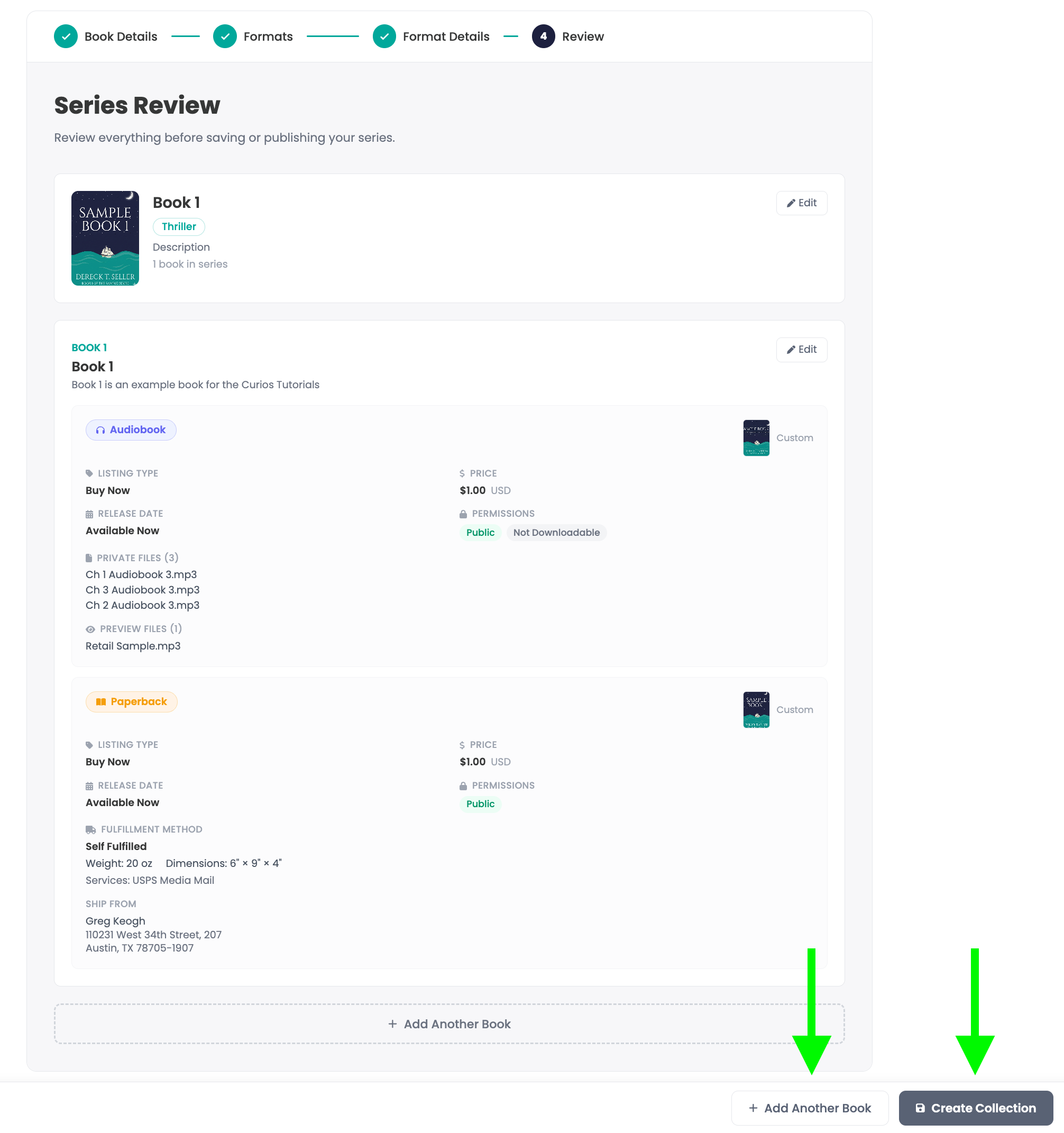The width and height of the screenshot is (1064, 1133).
Task: Click the plus icon in footer Add Another Book
Action: pos(753,1108)
